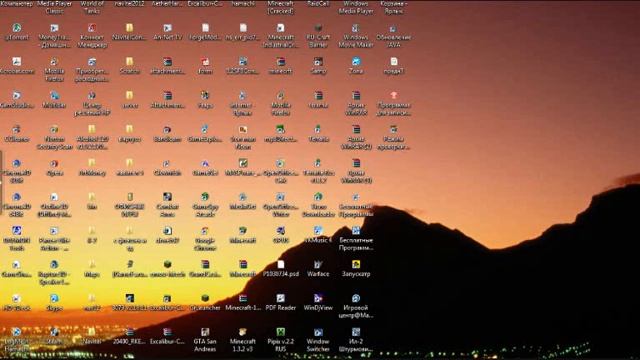Launch the Fraps shortcut
Viewport: 640px width, 360px height.
click(205, 96)
